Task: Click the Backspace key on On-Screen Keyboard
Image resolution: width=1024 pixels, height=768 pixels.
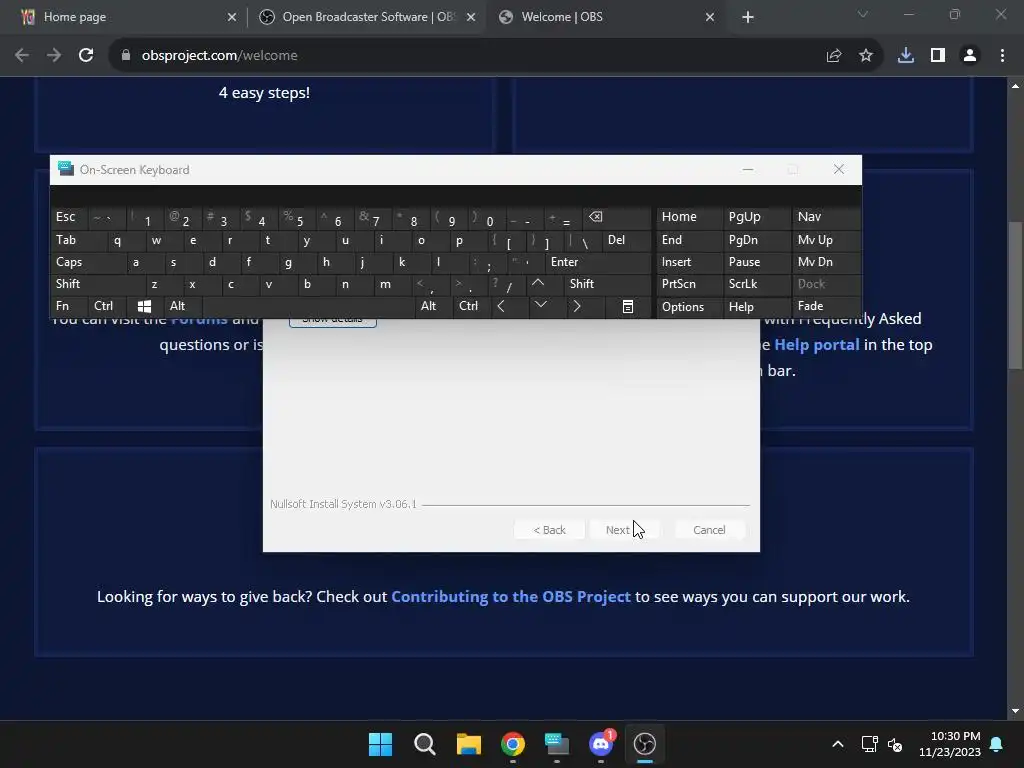Action: tap(618, 217)
